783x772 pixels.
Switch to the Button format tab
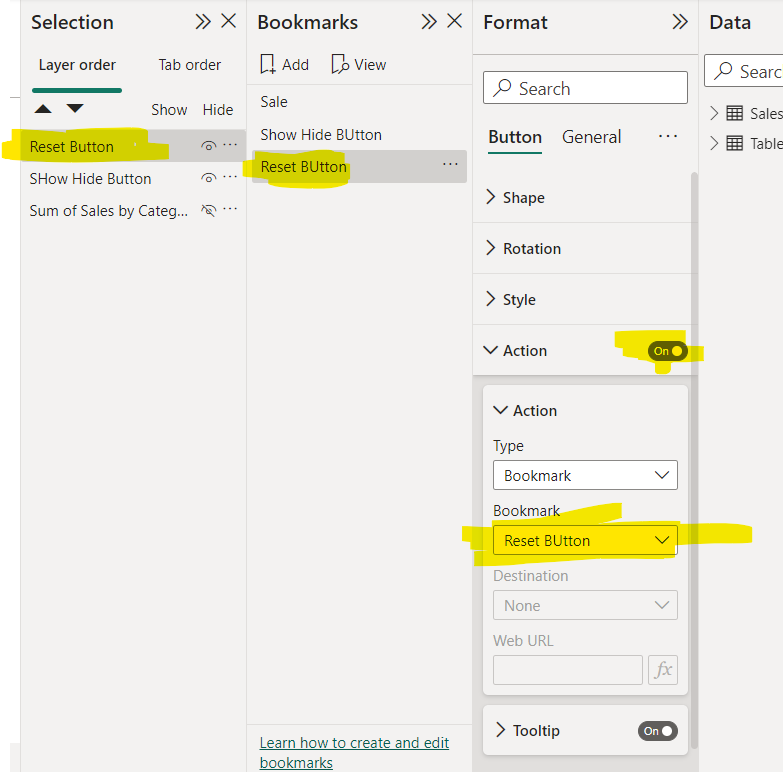[515, 137]
